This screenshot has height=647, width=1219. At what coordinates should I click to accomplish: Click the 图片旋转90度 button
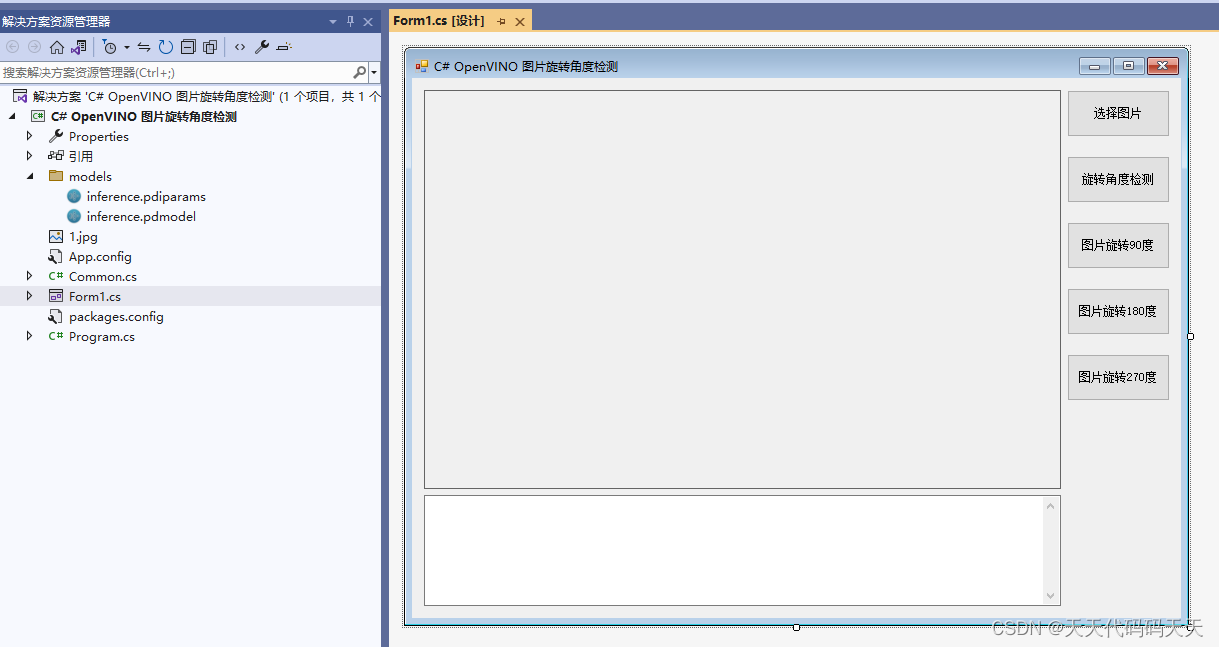[x=1118, y=245]
